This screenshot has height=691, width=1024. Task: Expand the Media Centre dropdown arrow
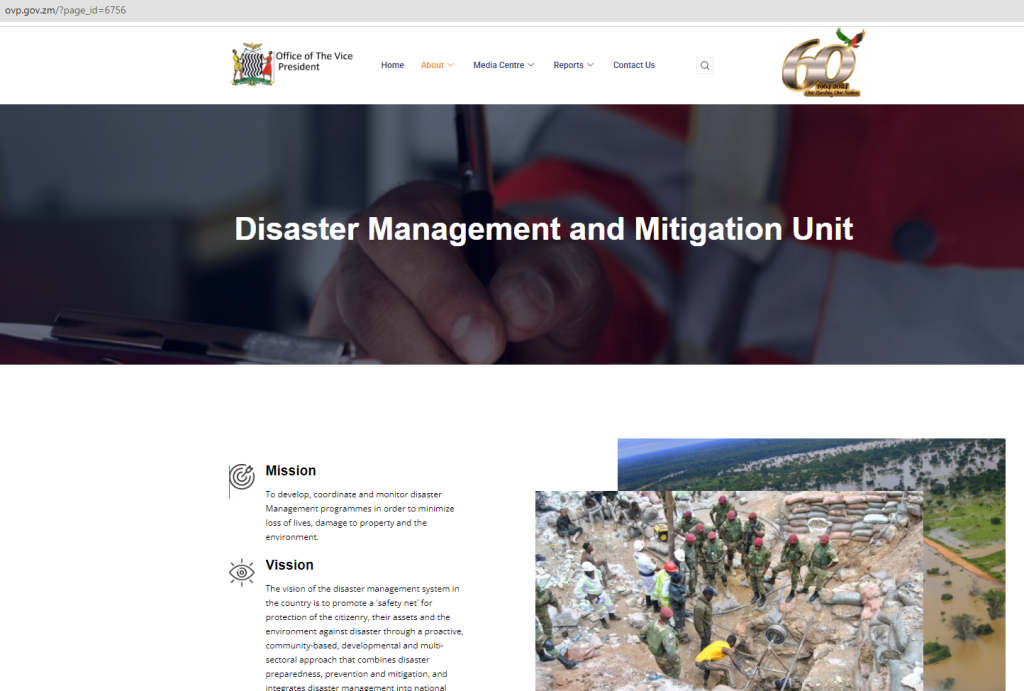531,65
